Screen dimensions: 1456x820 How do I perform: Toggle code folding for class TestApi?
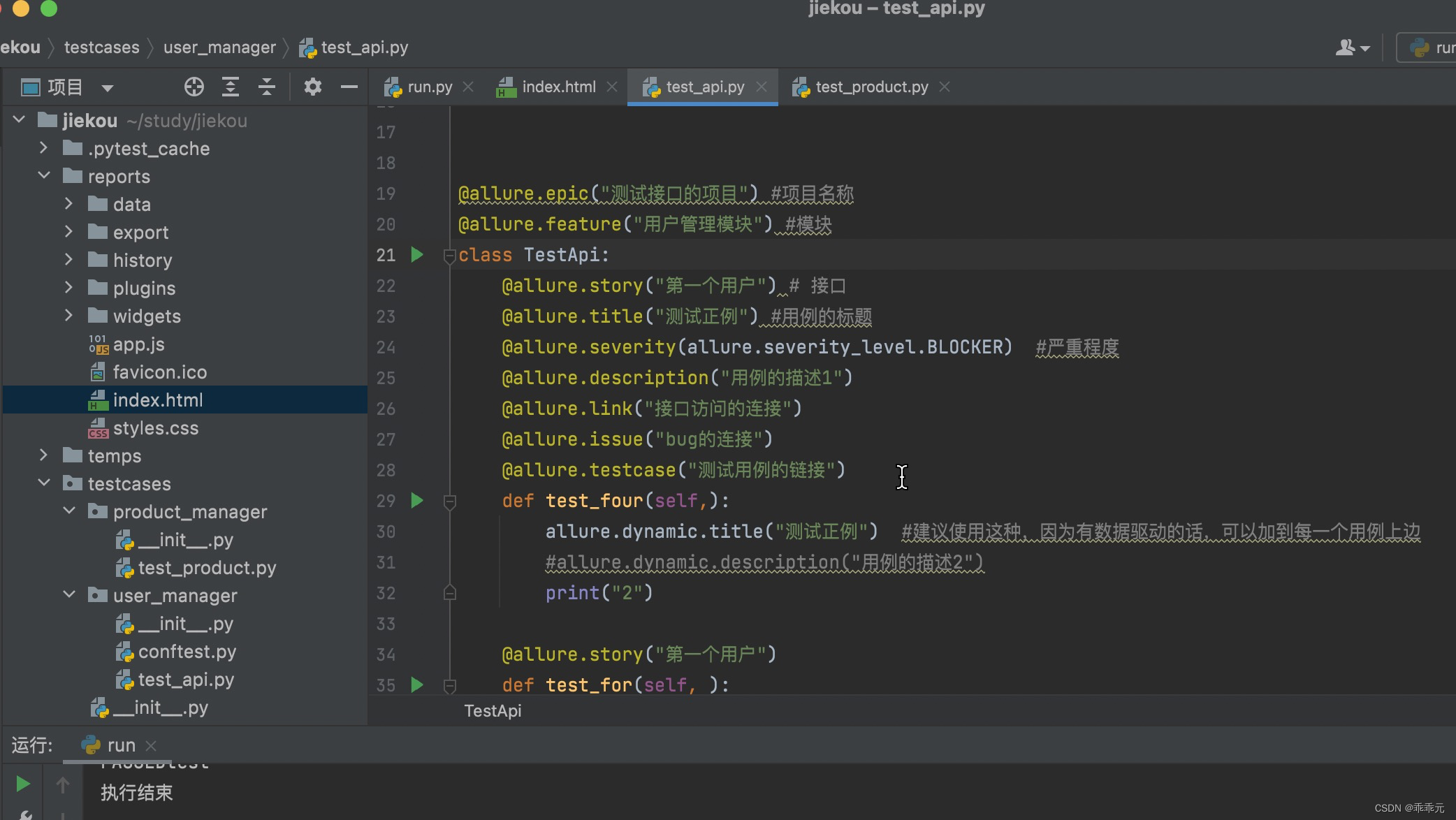pos(449,256)
